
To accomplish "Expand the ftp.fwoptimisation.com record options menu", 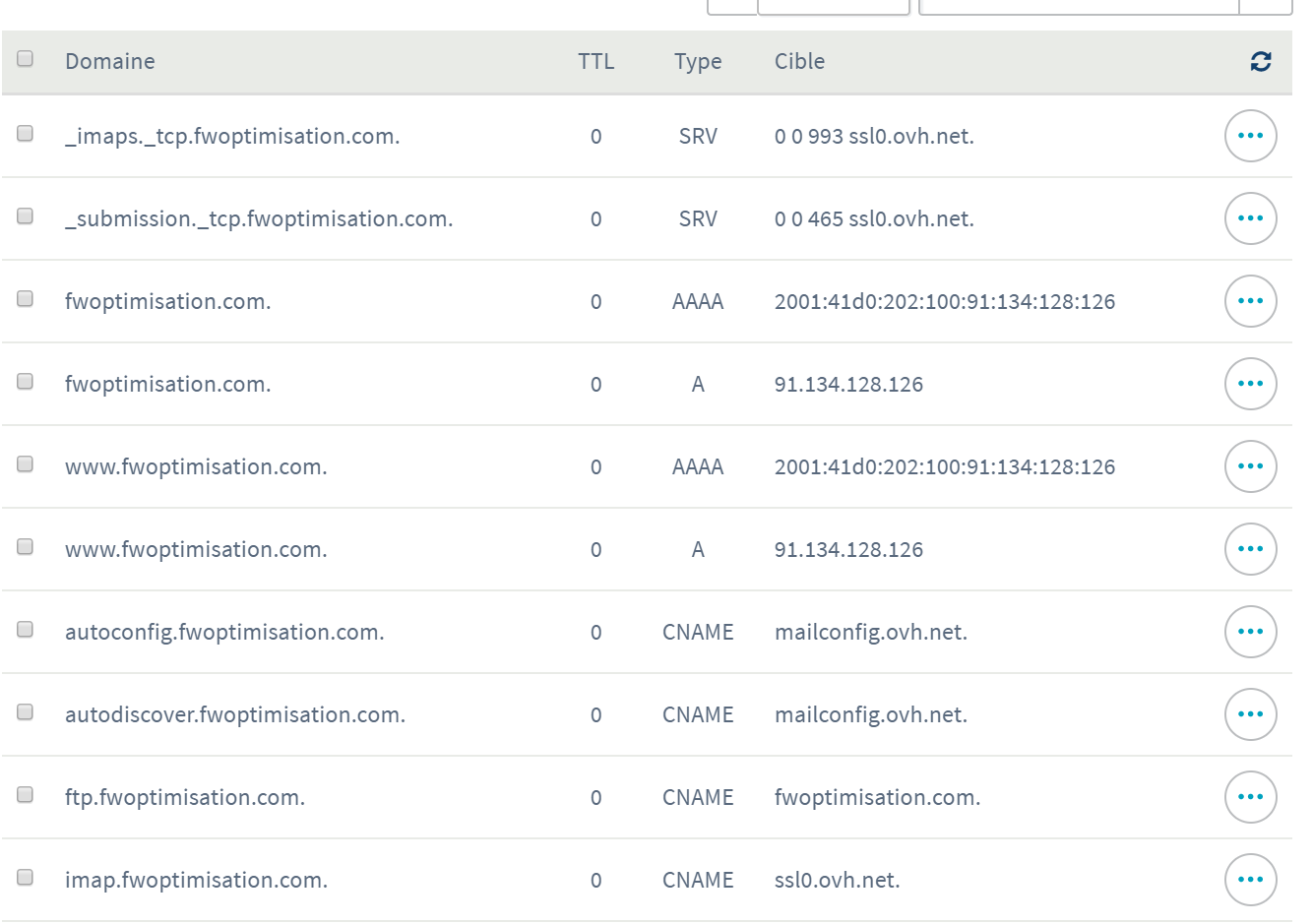I will (1250, 797).
